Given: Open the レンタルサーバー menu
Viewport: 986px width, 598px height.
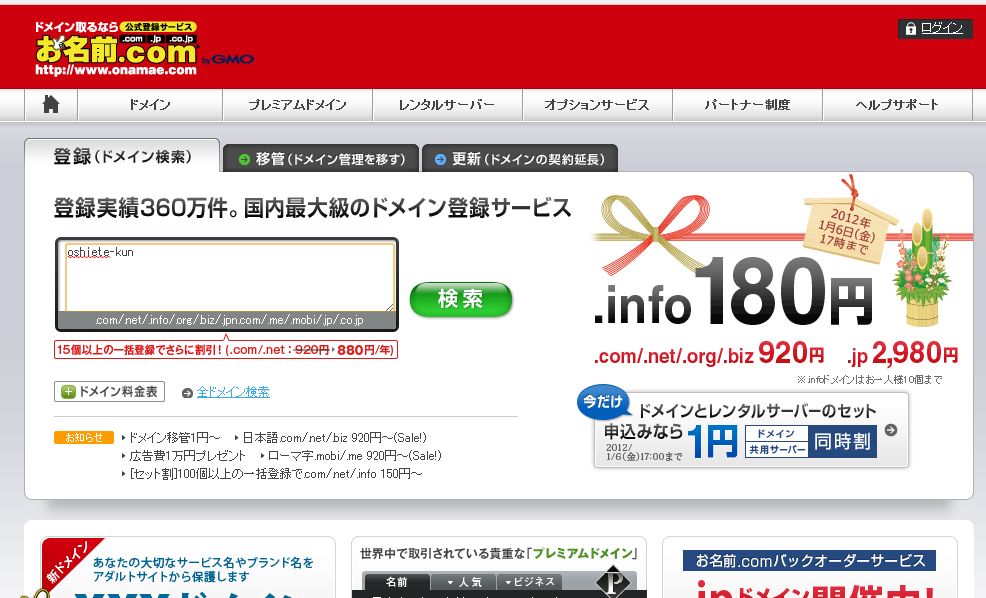Looking at the screenshot, I should [x=447, y=104].
